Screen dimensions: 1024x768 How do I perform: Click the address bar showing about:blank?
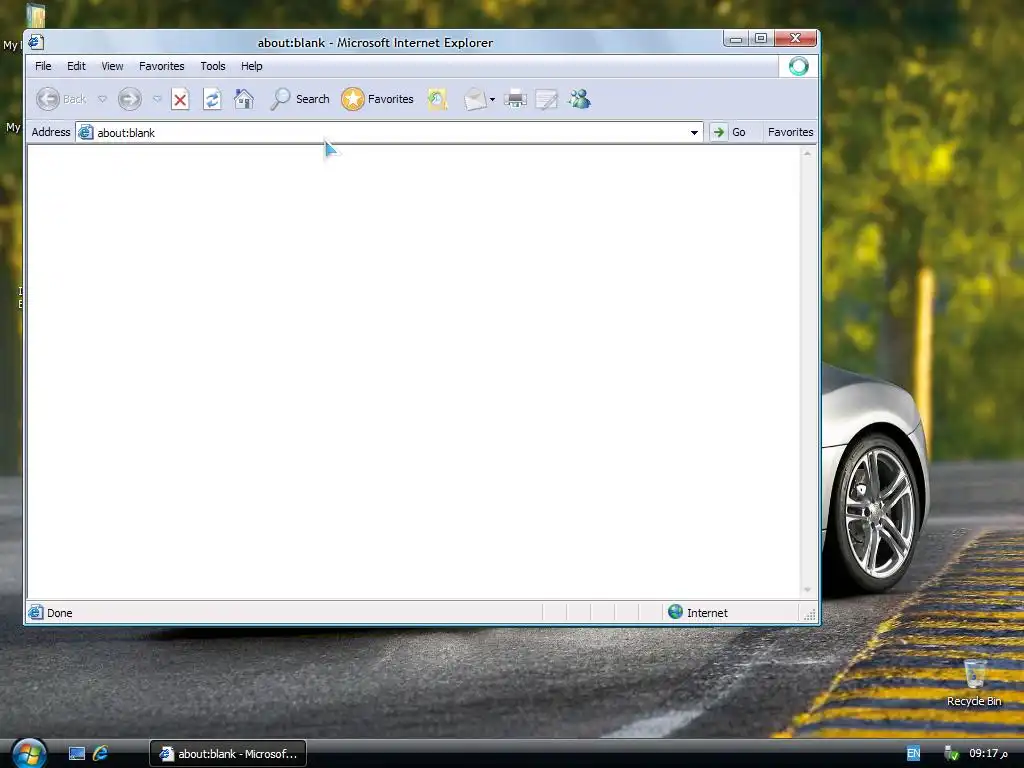(x=389, y=133)
